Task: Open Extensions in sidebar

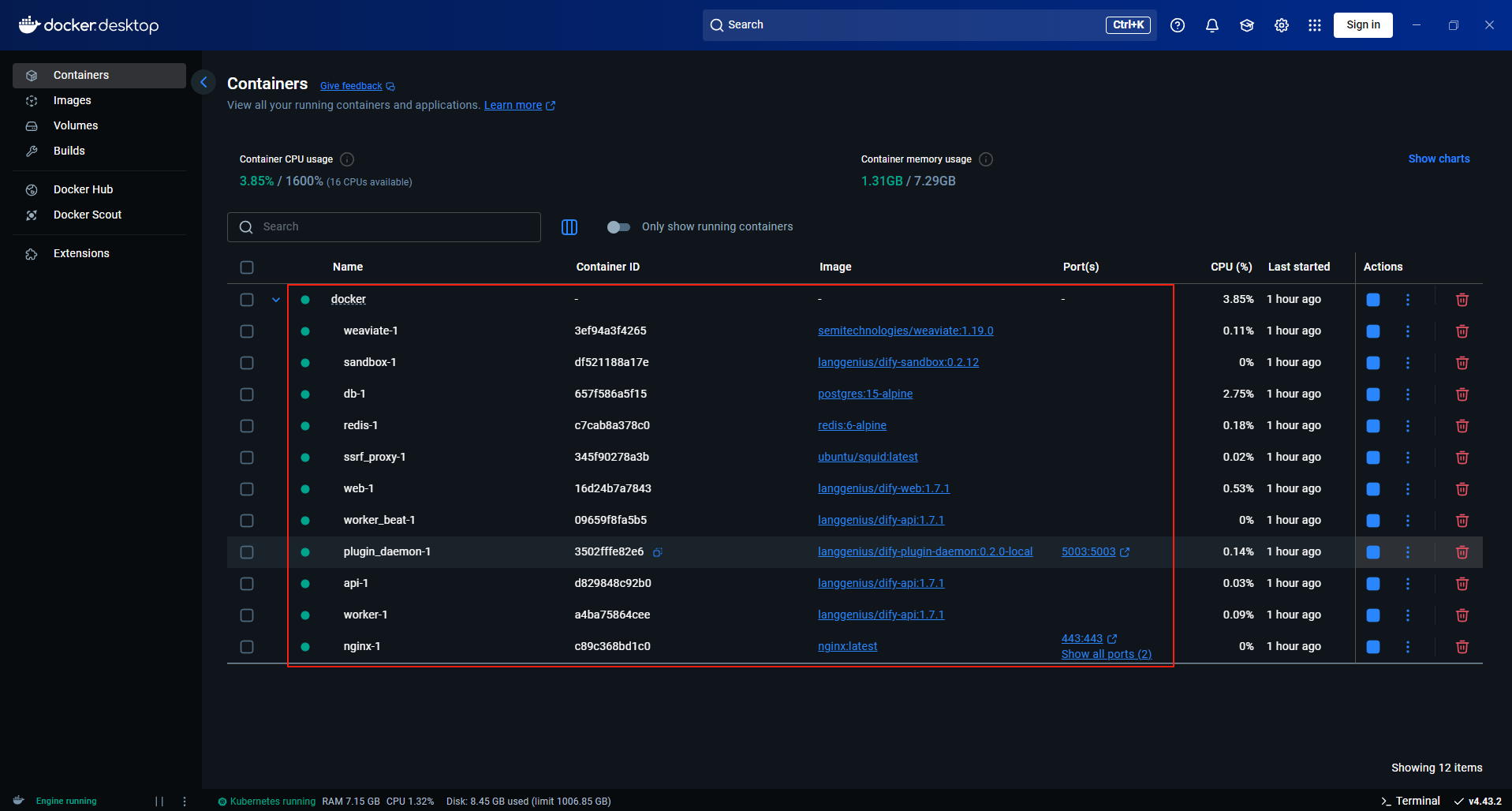Action: (x=99, y=253)
